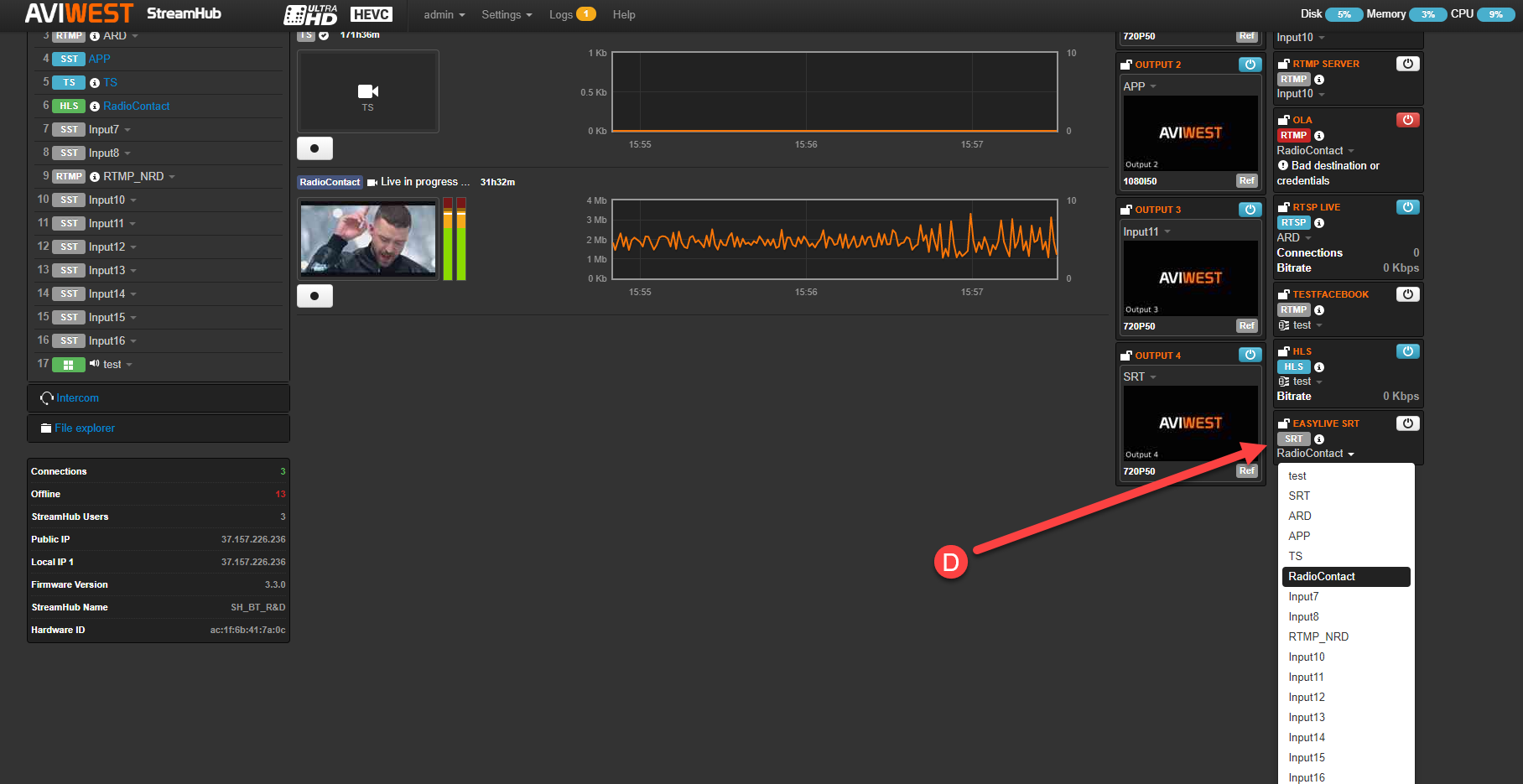Toggle the red power button for OLA
Image resolution: width=1523 pixels, height=784 pixels.
pyautogui.click(x=1407, y=120)
